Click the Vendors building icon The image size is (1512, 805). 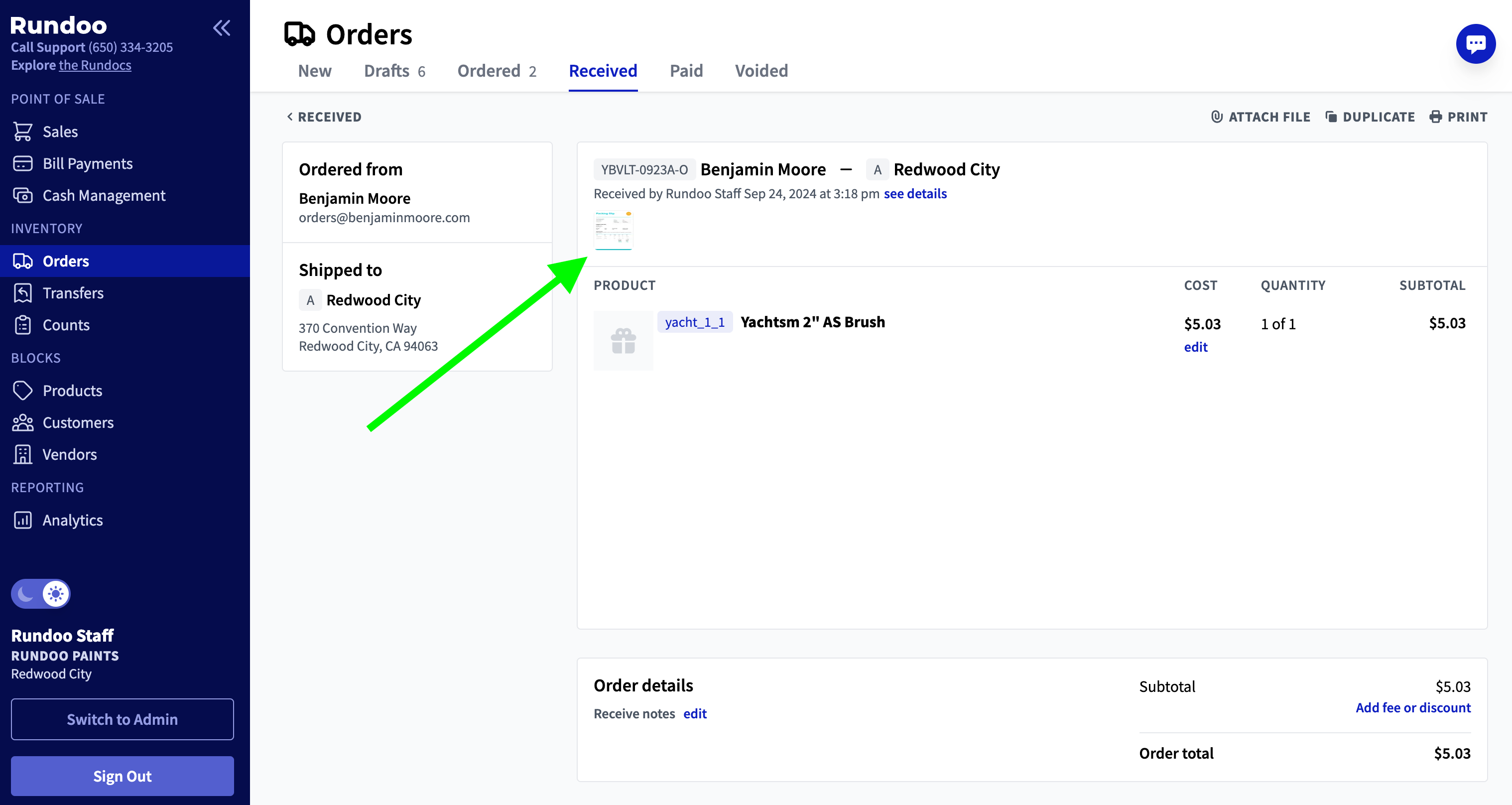22,454
